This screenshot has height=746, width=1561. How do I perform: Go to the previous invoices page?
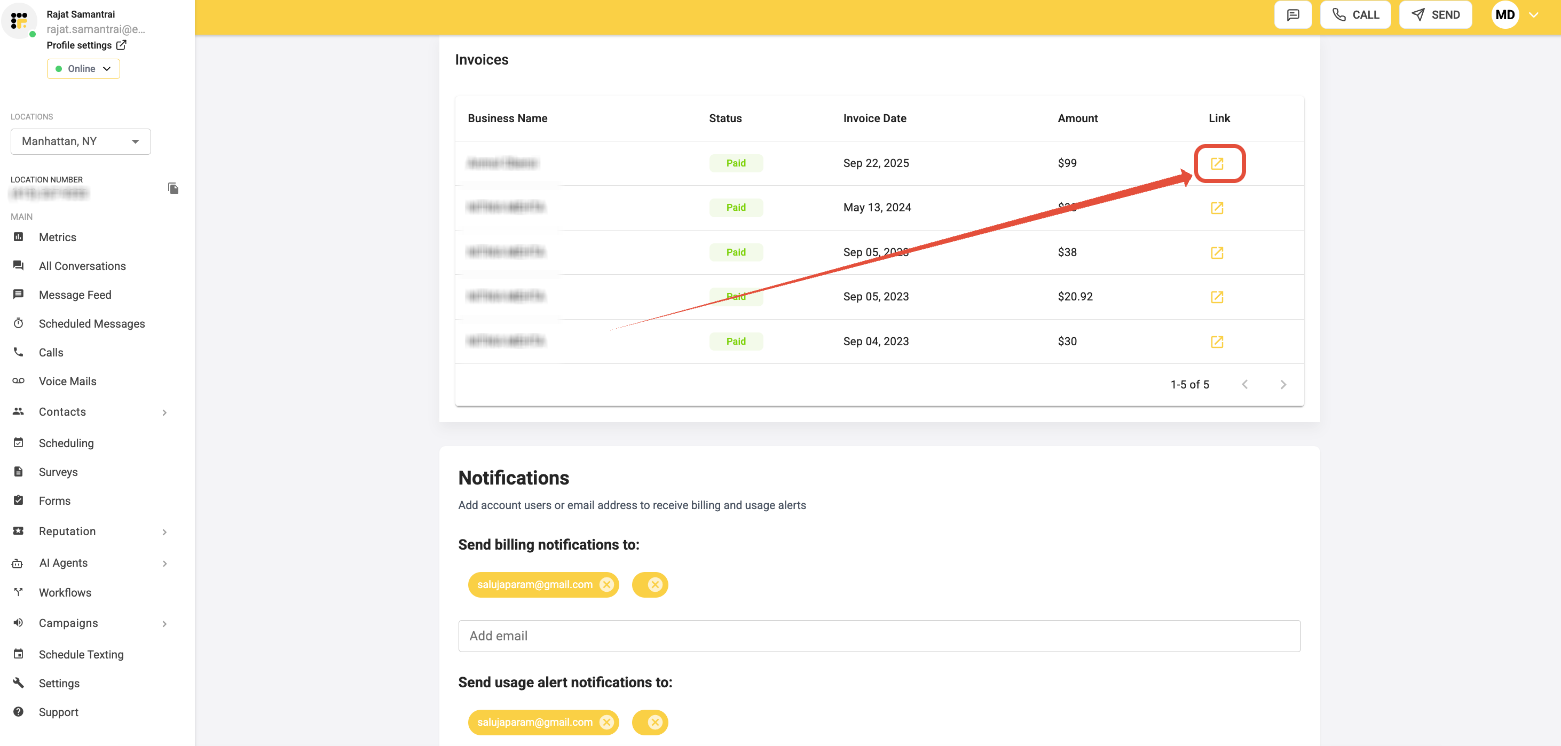pyautogui.click(x=1245, y=385)
